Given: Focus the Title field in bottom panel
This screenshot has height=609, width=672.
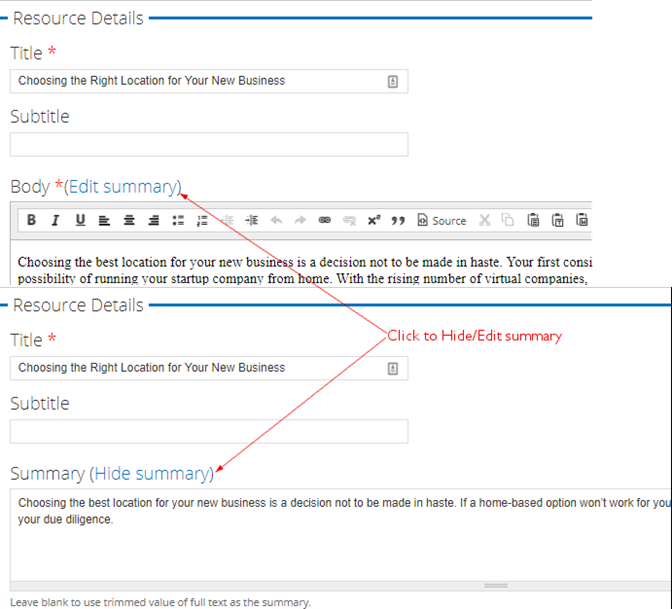Looking at the screenshot, I should (x=209, y=368).
